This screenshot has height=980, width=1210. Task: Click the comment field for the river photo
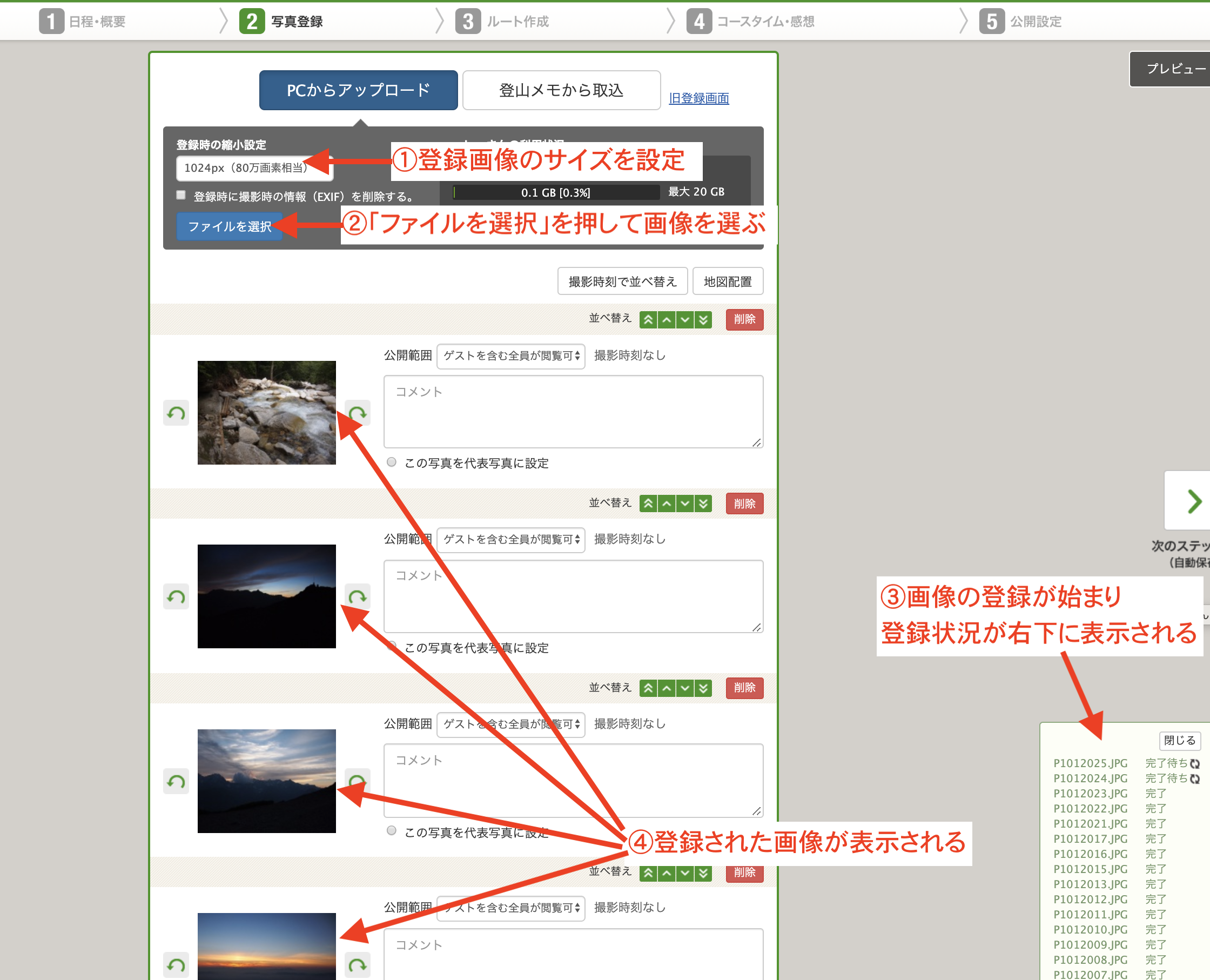point(573,412)
